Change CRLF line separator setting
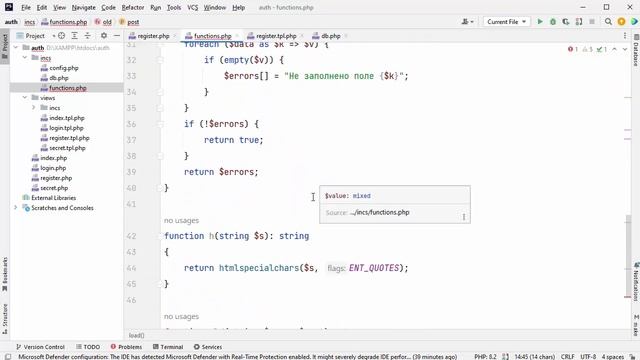Viewport: 640px width, 360px height. 567,357
